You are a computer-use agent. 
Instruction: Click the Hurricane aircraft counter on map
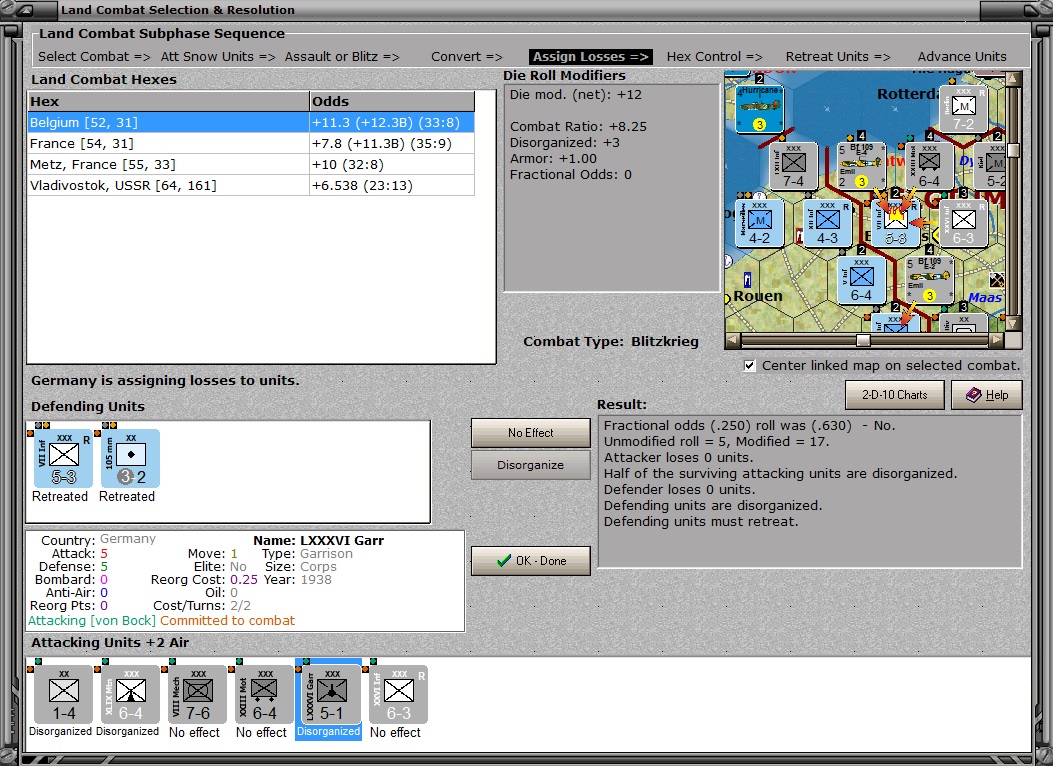pos(760,109)
